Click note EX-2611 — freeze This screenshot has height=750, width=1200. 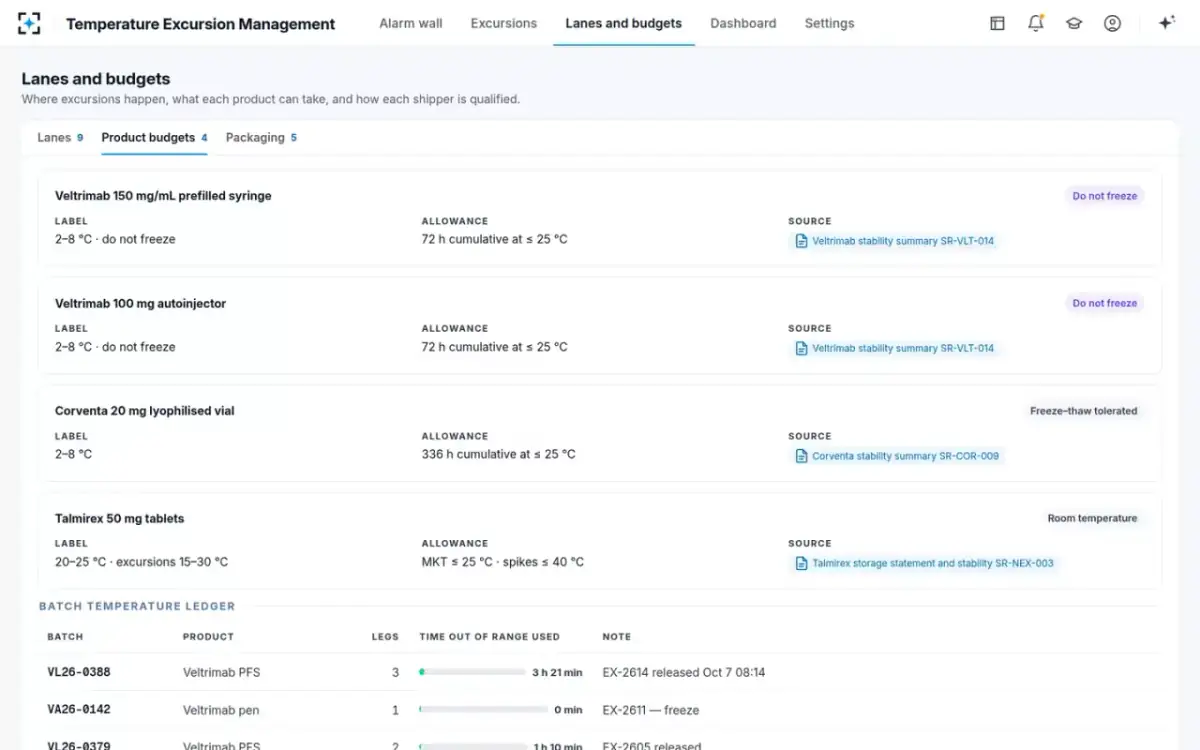tap(651, 710)
